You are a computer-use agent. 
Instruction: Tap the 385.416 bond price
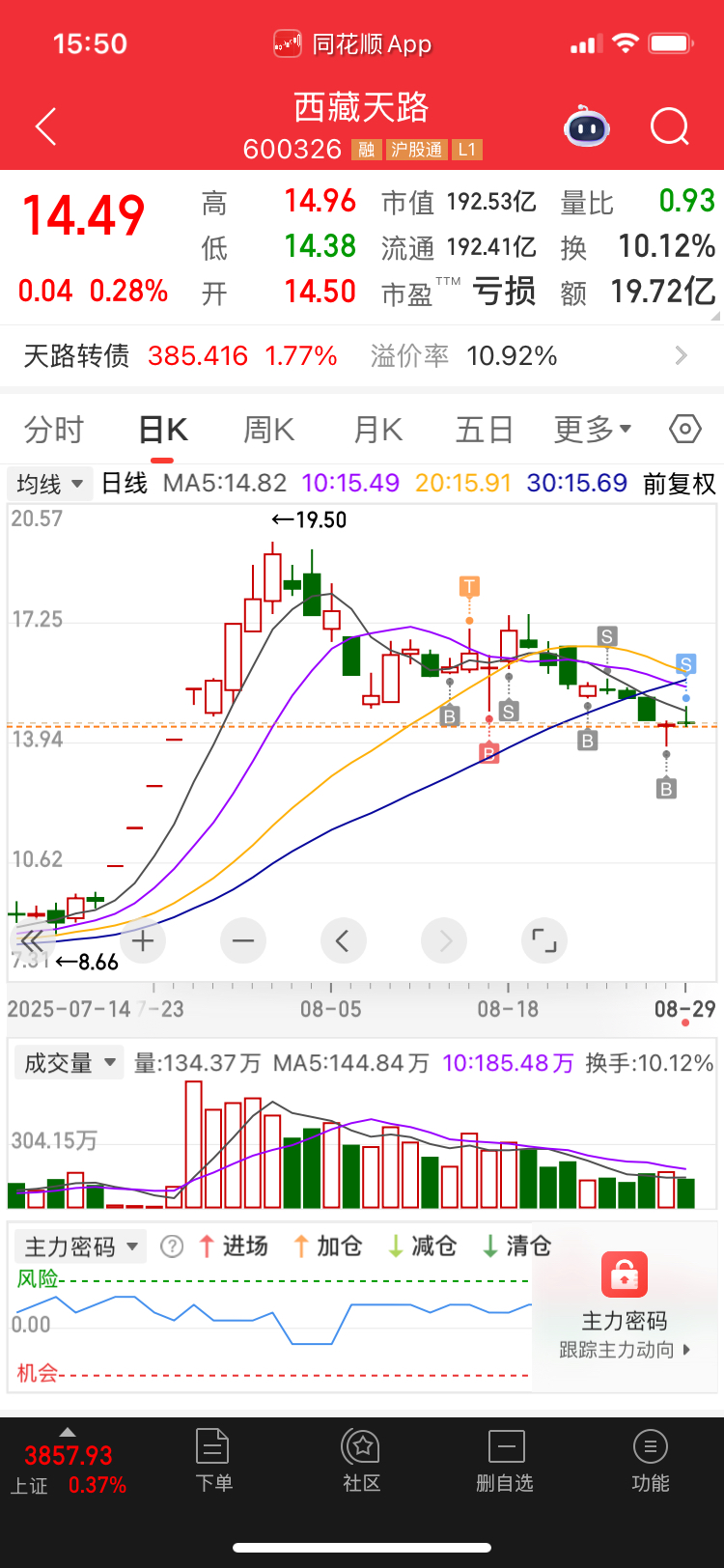click(198, 355)
